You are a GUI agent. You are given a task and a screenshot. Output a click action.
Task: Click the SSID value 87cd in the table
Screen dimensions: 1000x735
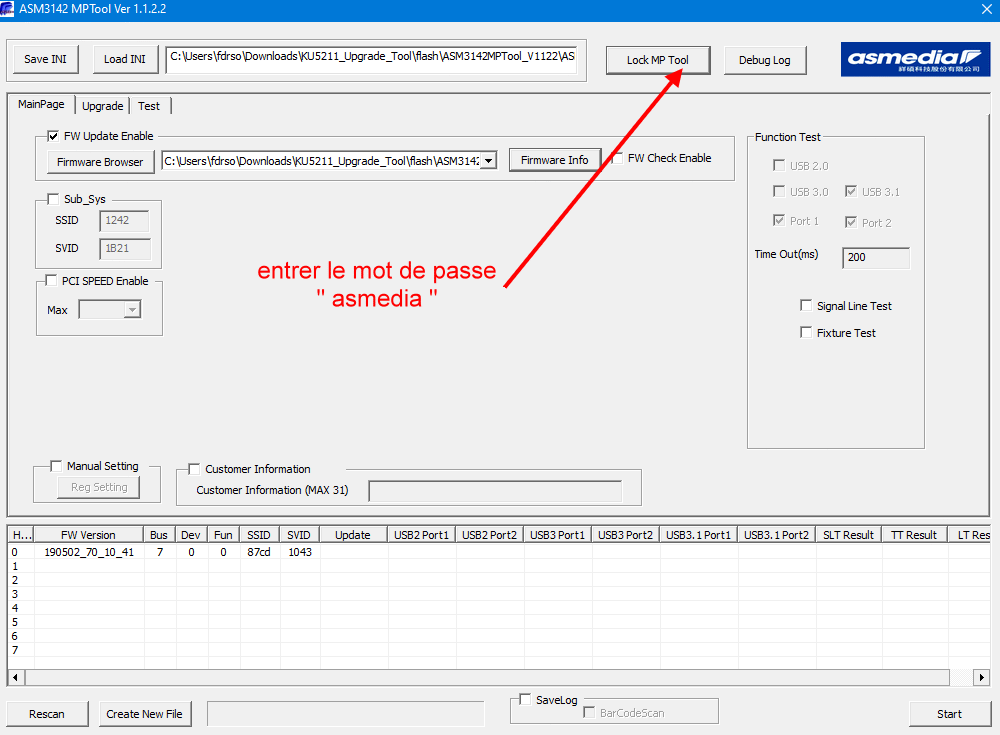[259, 552]
